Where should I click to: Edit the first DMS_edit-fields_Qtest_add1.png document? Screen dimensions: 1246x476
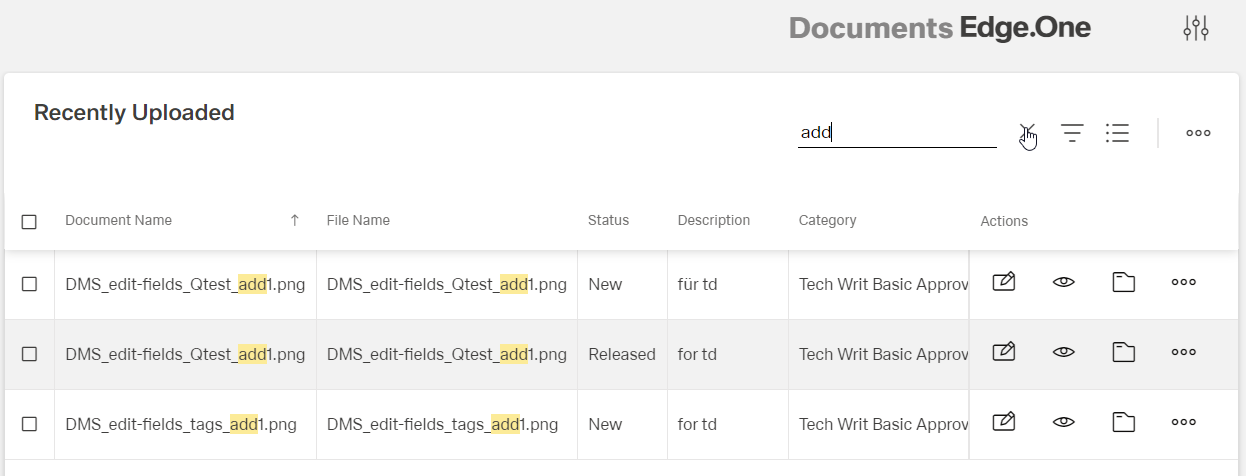[x=1003, y=283]
